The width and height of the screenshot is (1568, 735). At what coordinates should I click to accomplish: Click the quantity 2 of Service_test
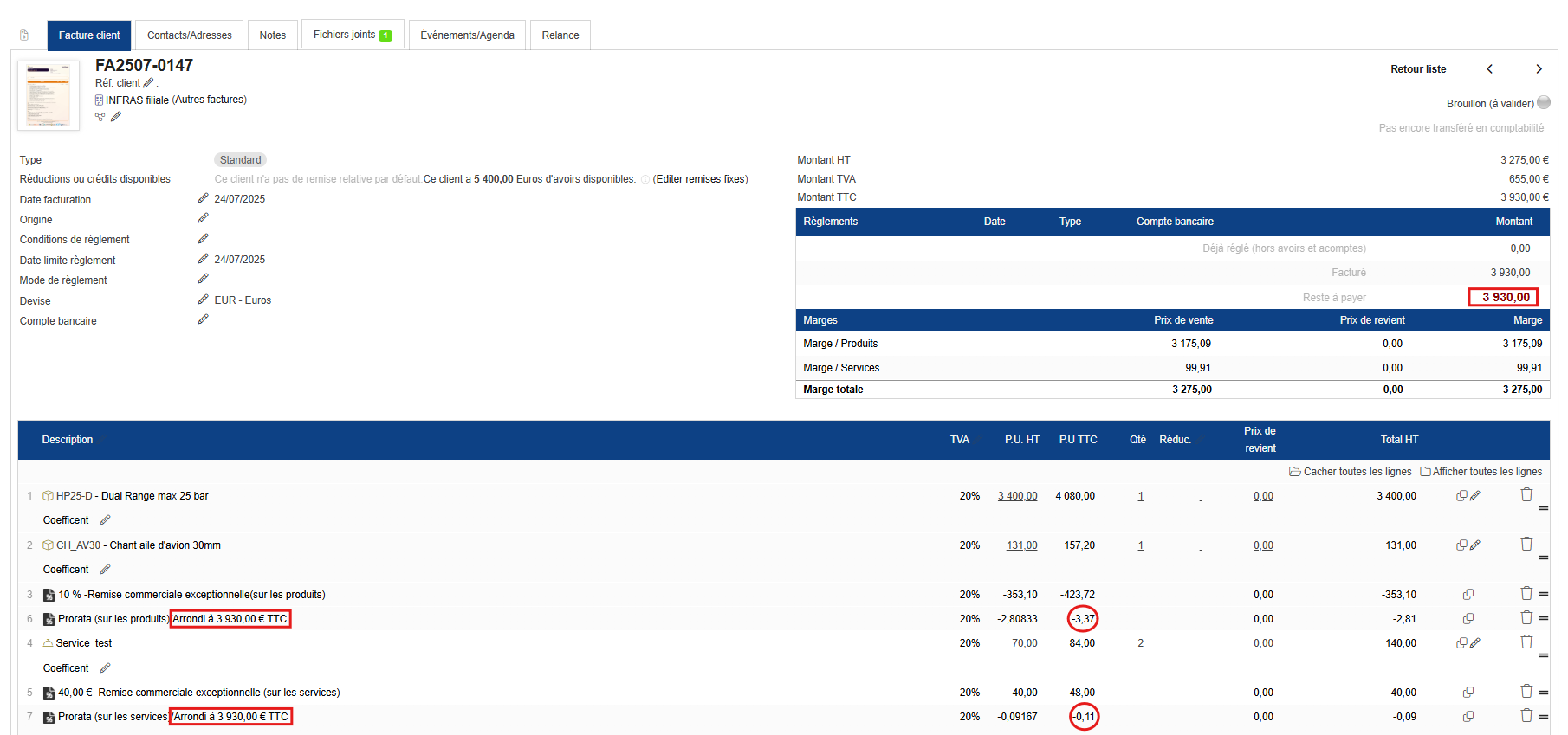click(x=1140, y=643)
